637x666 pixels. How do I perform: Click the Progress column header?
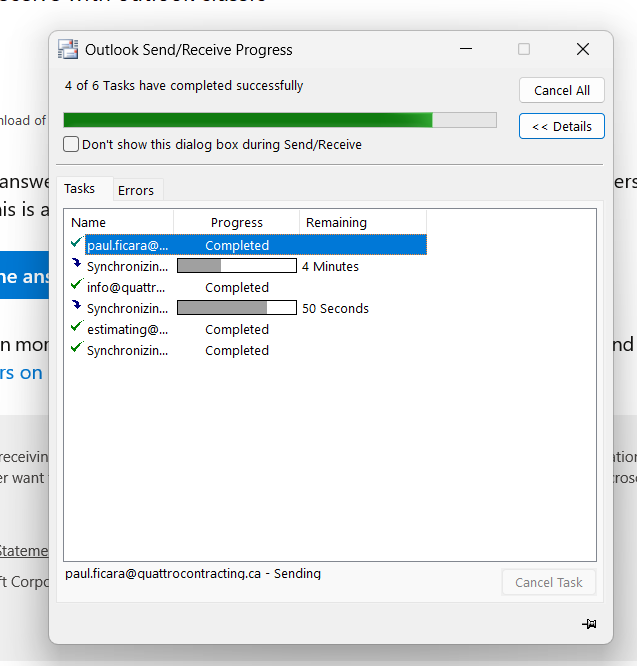(x=237, y=222)
